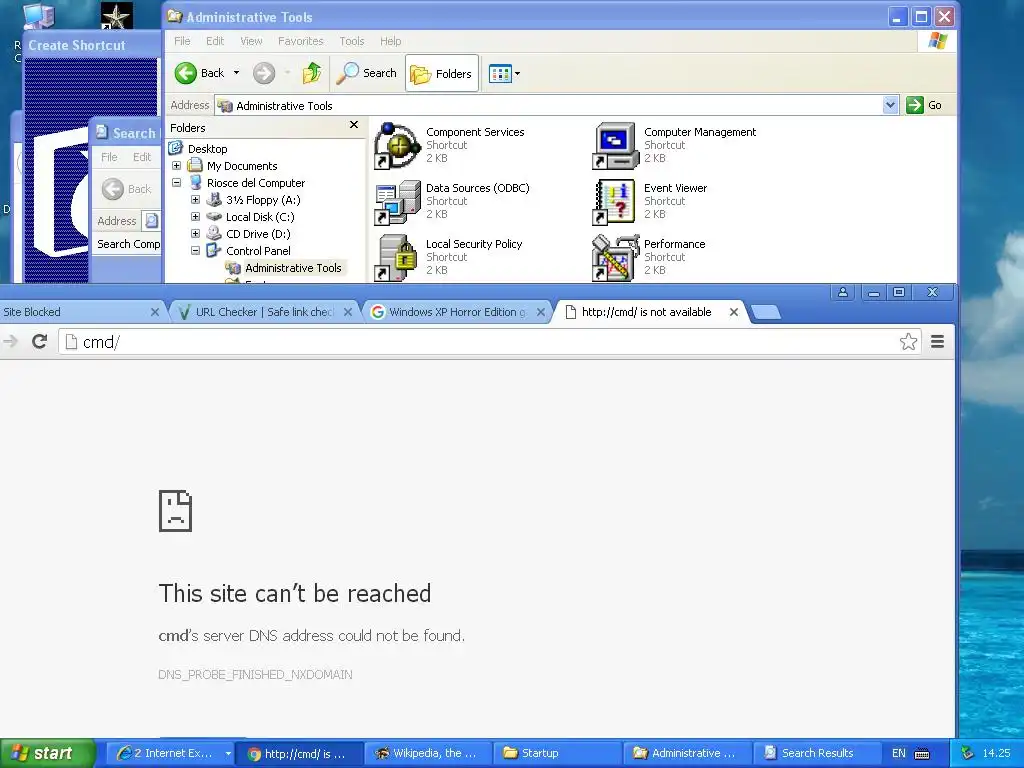Reload the current Chrome page
Viewport: 1024px width, 768px height.
[39, 342]
